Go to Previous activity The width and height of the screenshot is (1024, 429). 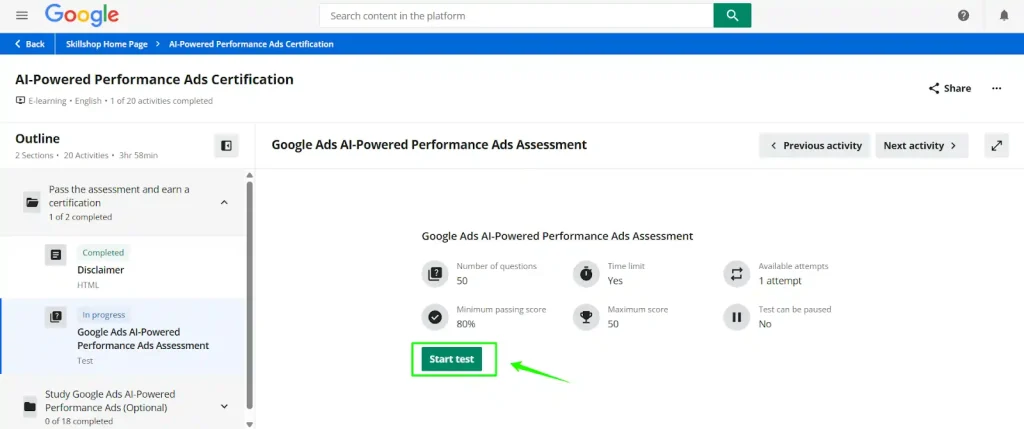pos(815,146)
